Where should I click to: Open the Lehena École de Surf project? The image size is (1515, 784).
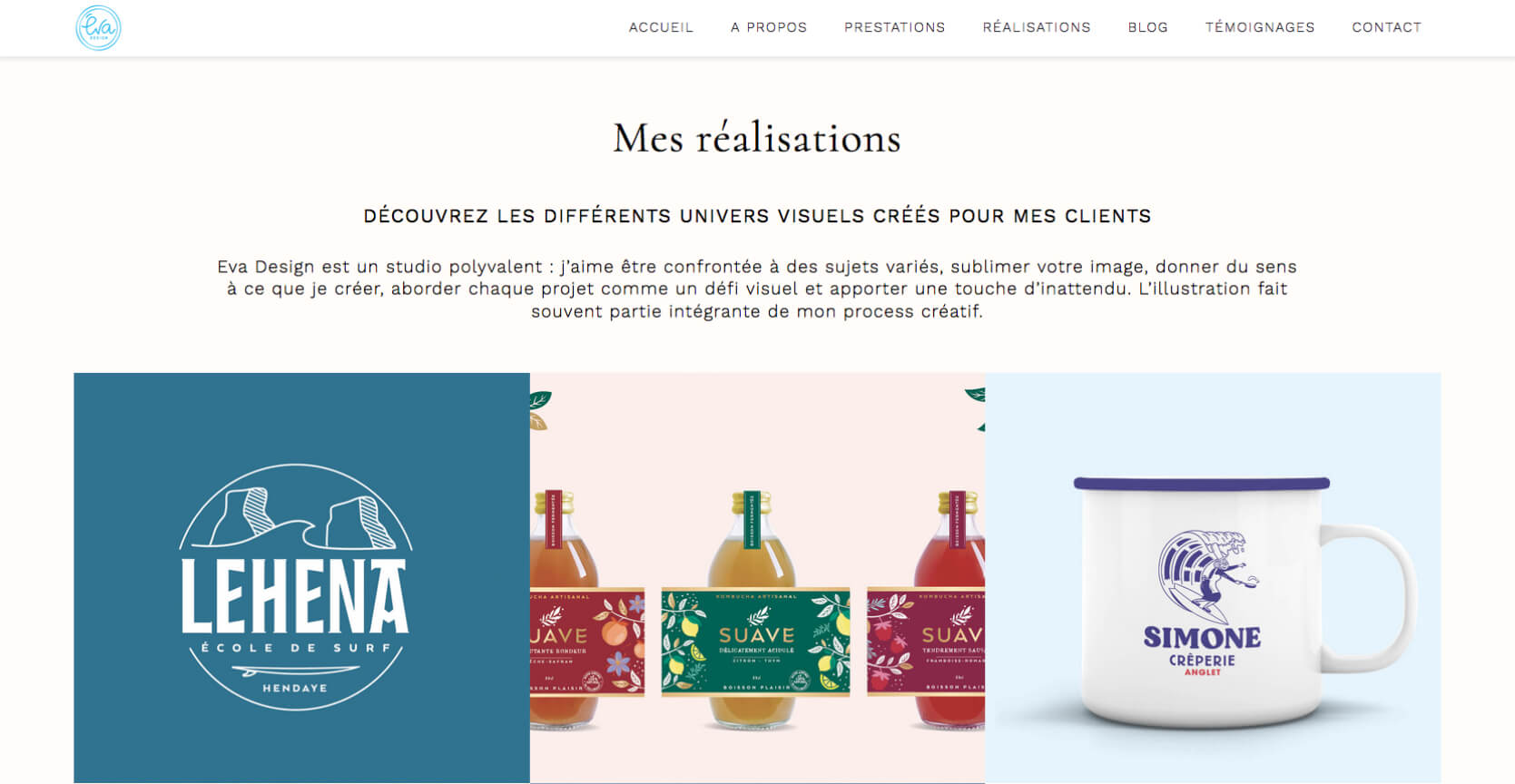301,578
